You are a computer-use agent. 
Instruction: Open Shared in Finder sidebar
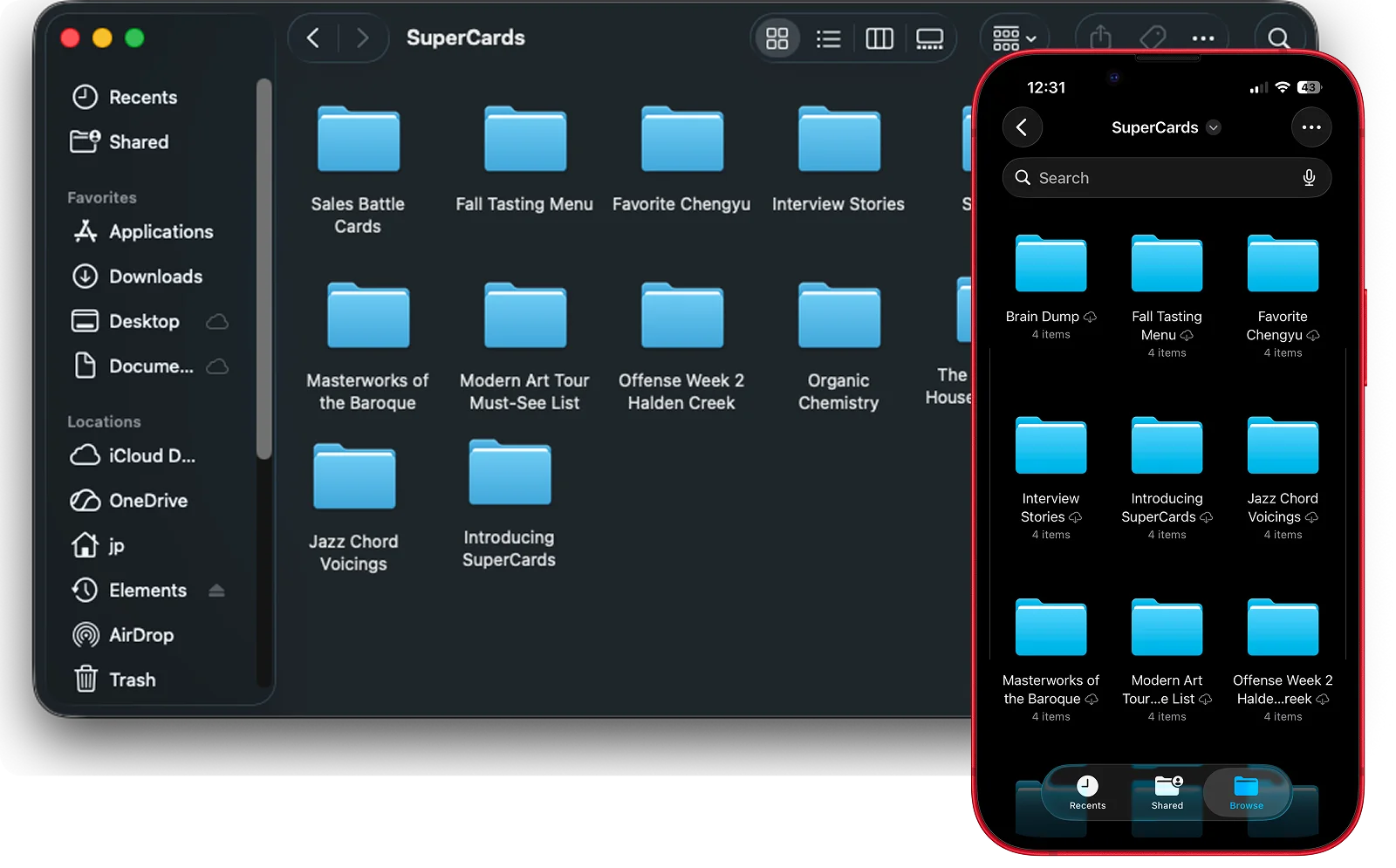tap(120, 141)
